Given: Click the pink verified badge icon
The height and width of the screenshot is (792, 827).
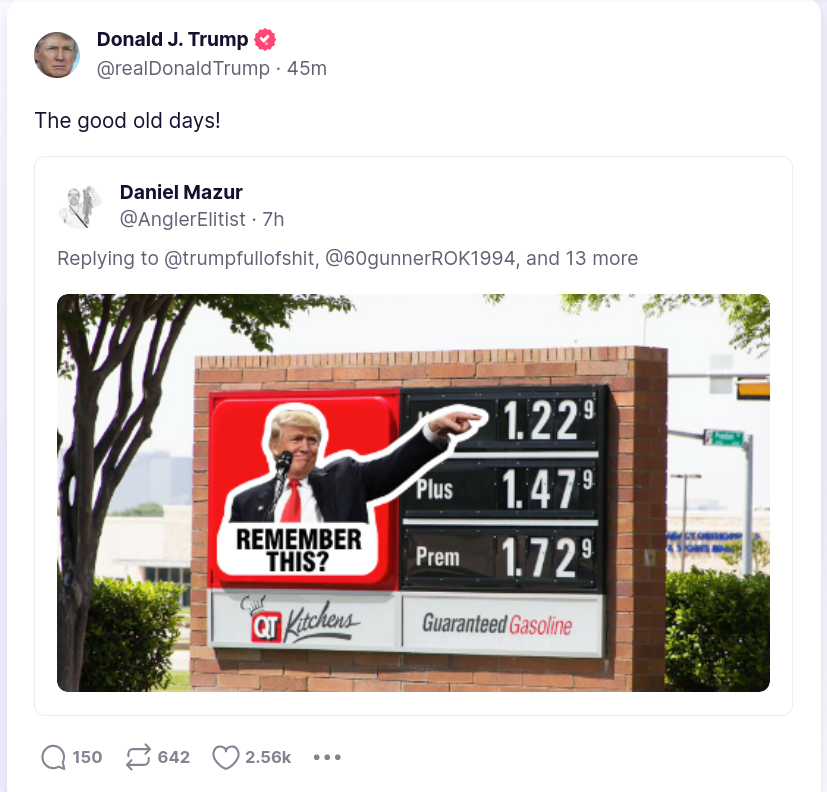Looking at the screenshot, I should click(265, 40).
